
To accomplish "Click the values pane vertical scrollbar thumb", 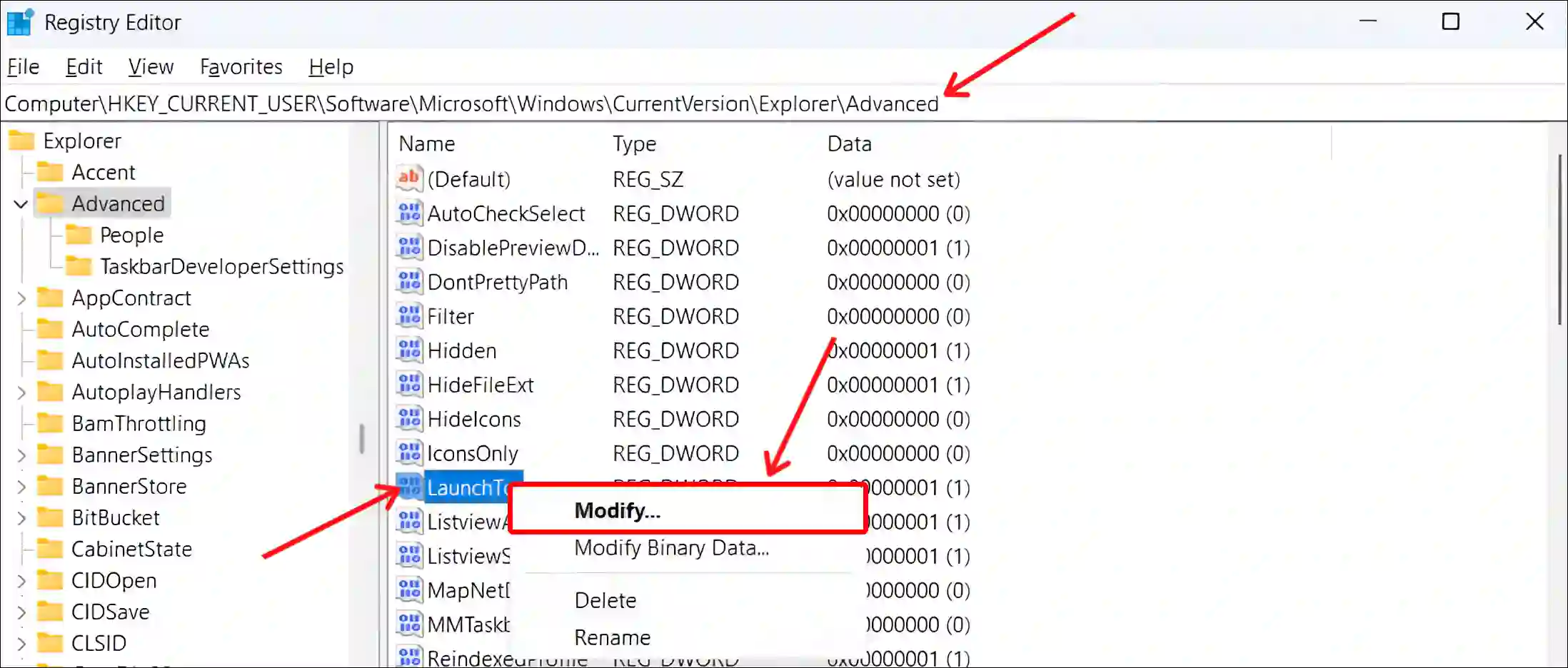I will click(1561, 239).
